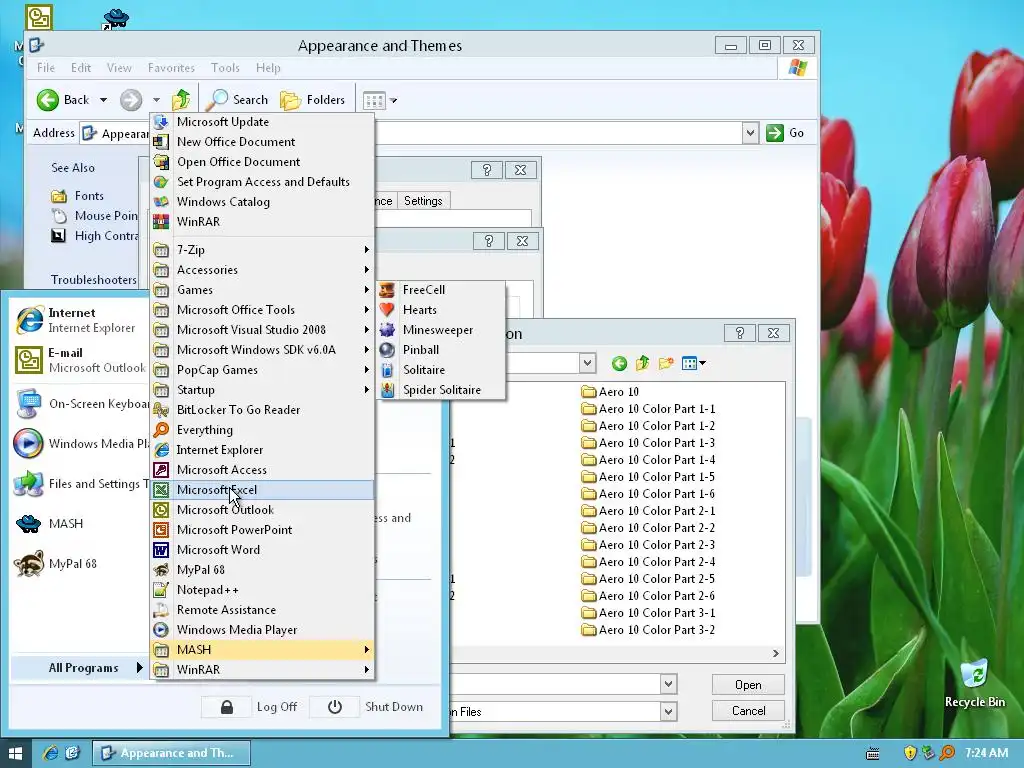This screenshot has height=768, width=1024.
Task: Open Remote Assistance entry
Action: 262,610
